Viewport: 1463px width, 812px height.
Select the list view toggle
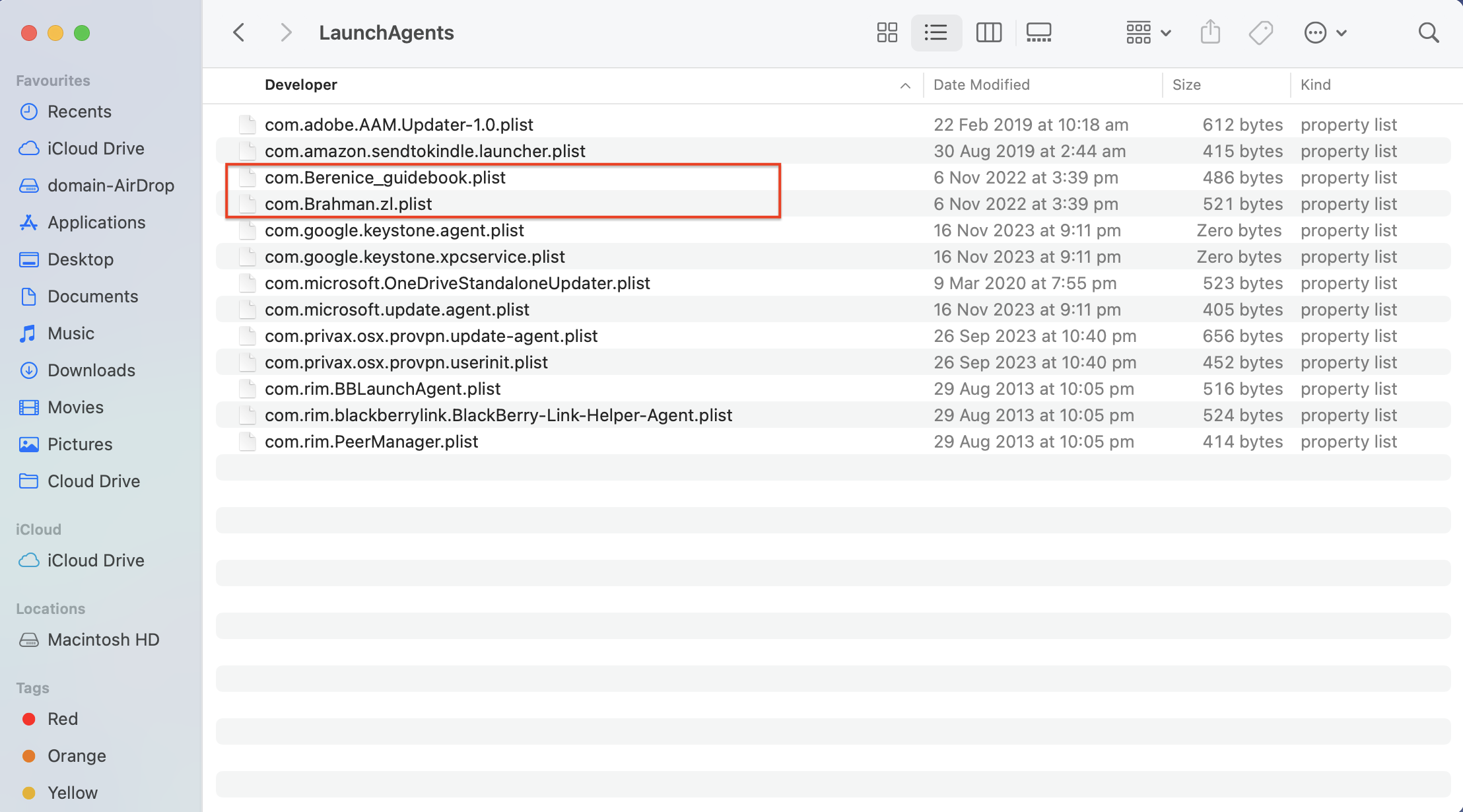[x=936, y=32]
